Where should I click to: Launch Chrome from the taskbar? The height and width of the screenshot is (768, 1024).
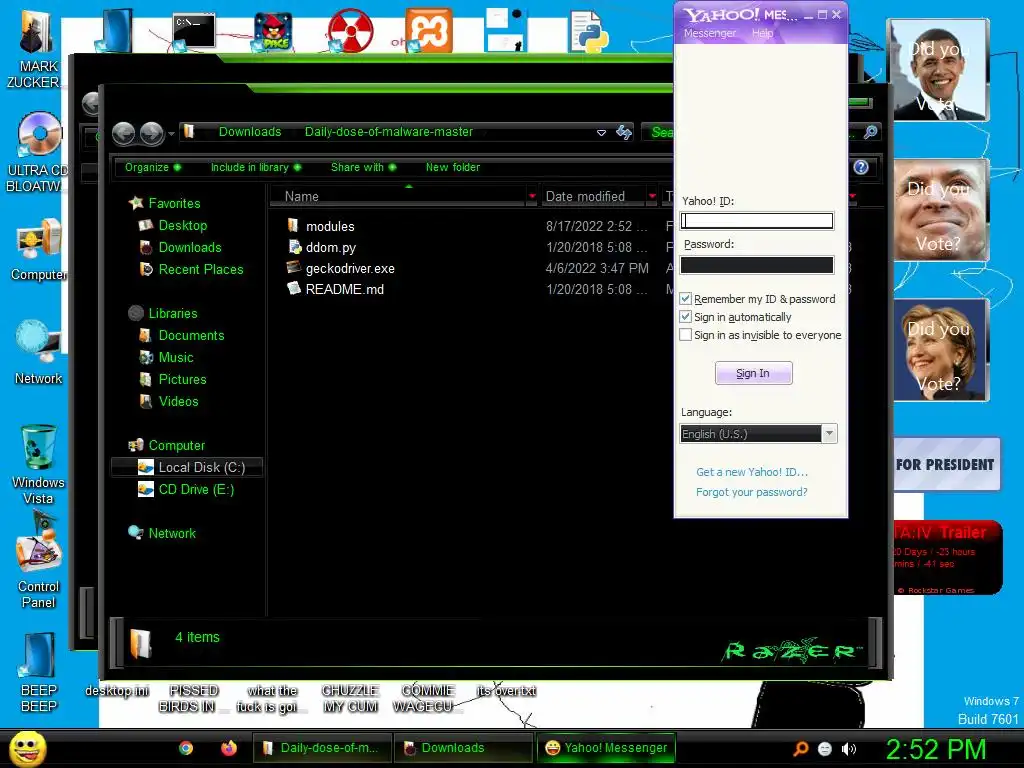pos(186,748)
